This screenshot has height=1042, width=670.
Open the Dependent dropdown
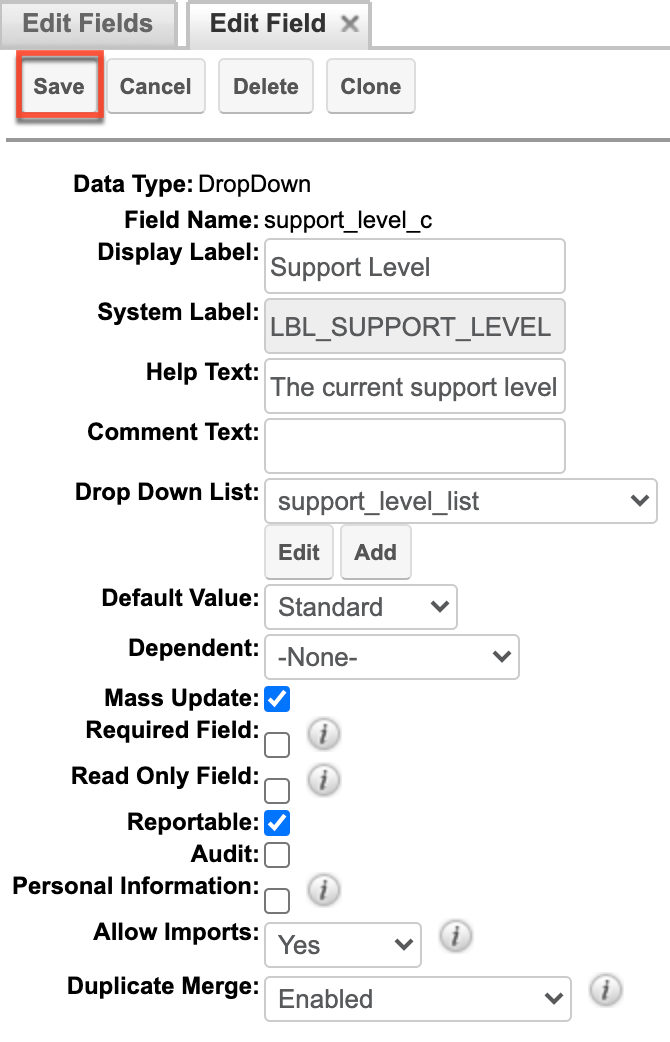tap(392, 658)
